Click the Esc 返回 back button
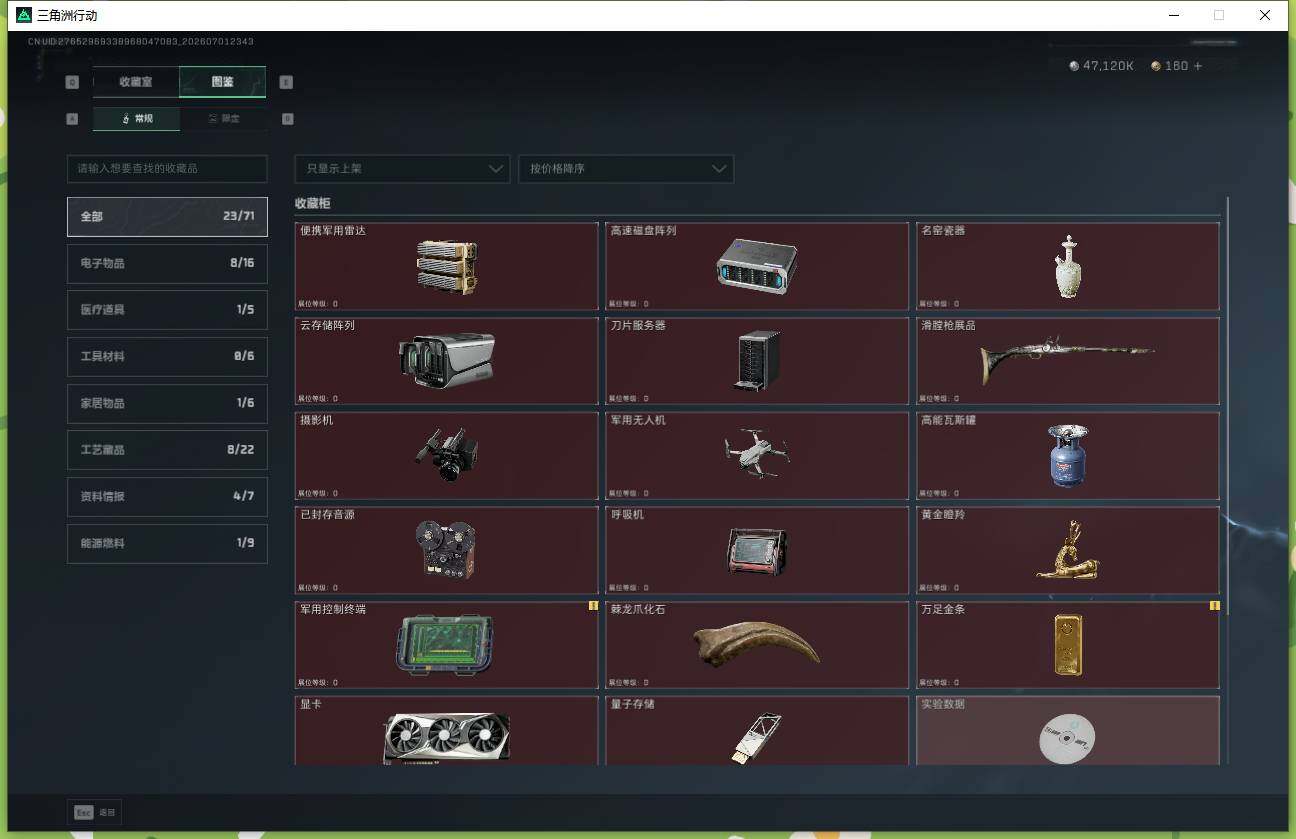The height and width of the screenshot is (839, 1296). 95,813
